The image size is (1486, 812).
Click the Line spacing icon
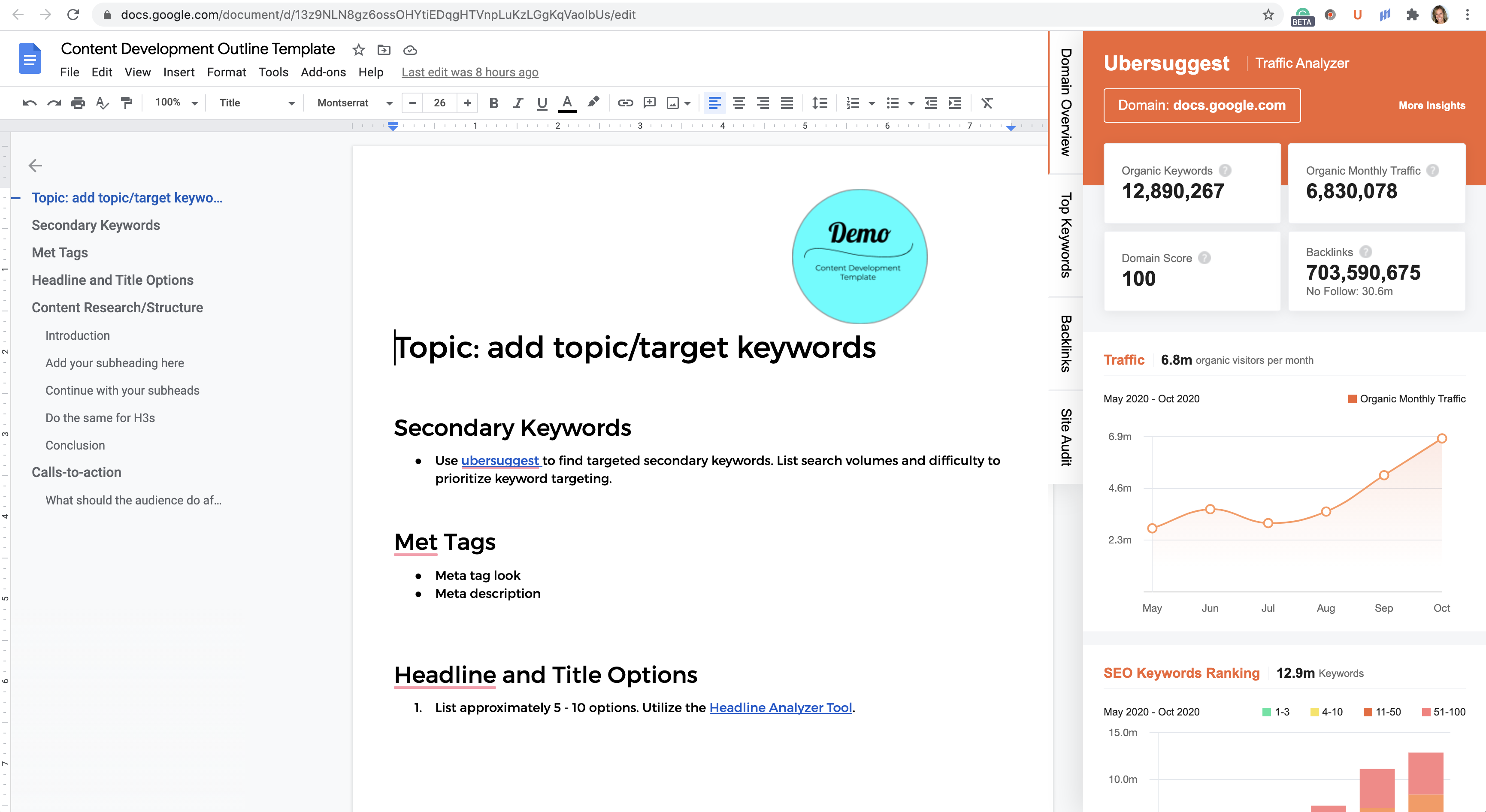coord(819,103)
